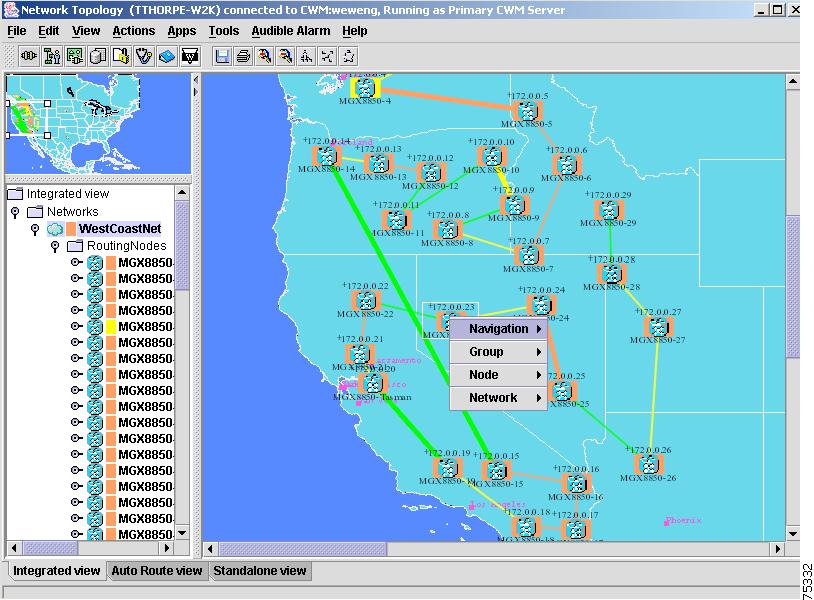This screenshot has height=600, width=814.
Task: Click the tree panel horizontal scroll left arrow
Action: [14, 548]
